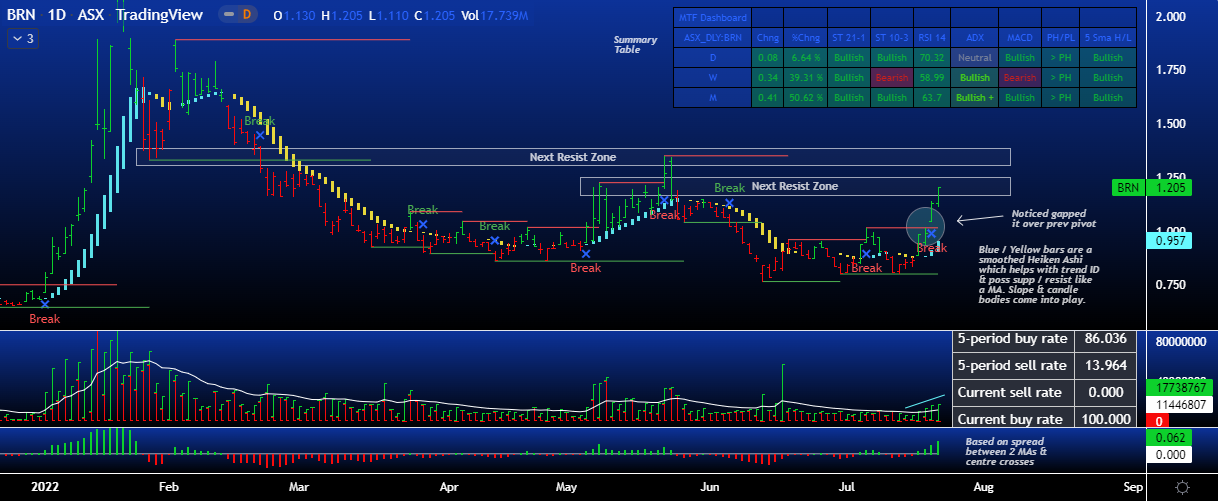Viewport: 1218px width, 501px height.
Task: Select the W weekly row in the dashboard
Action: coord(712,77)
